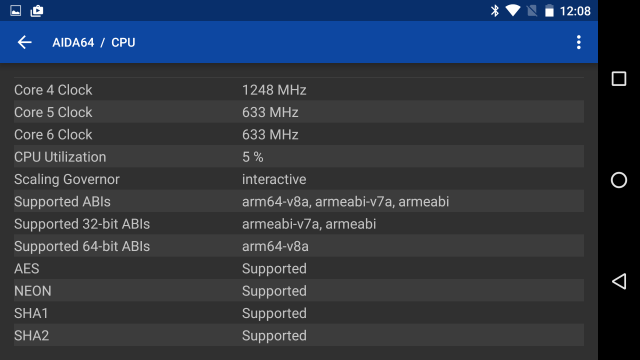The height and width of the screenshot is (360, 640).
Task: Tap the Android back triangle button
Action: [619, 281]
